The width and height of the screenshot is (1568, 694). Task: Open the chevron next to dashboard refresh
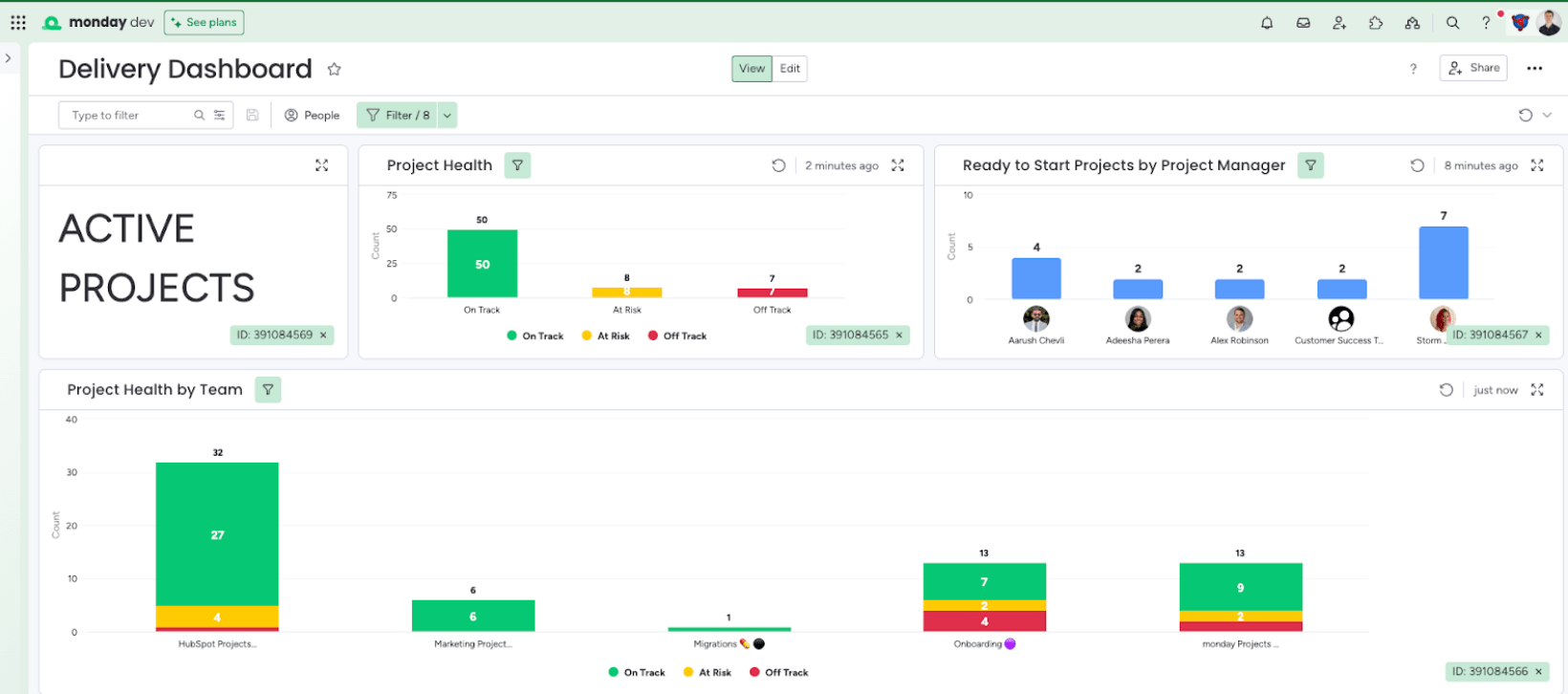click(x=1547, y=116)
